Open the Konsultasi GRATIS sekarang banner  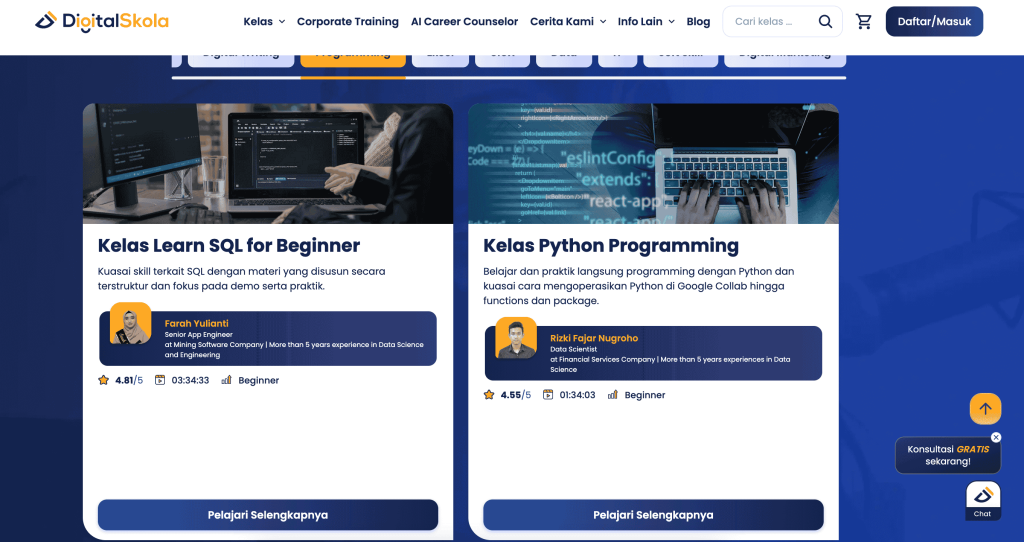point(948,455)
